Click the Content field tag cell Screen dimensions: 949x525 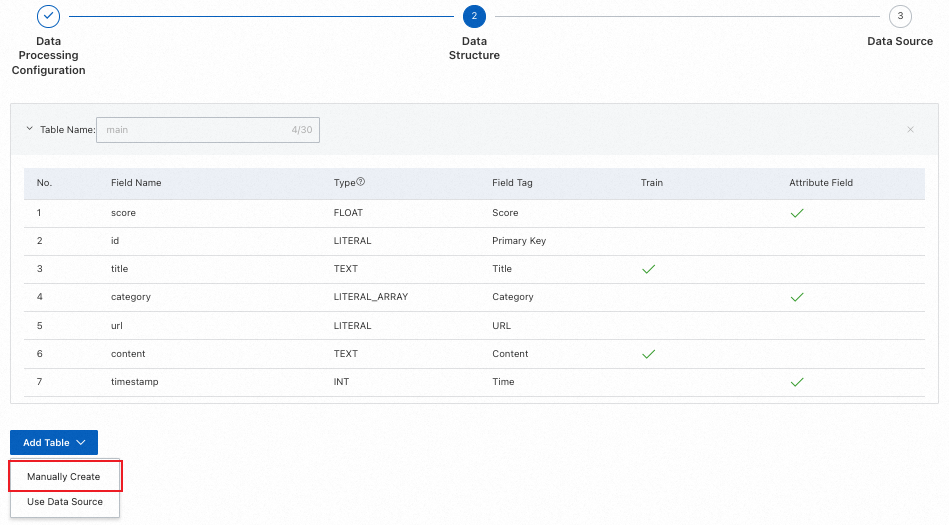(510, 354)
